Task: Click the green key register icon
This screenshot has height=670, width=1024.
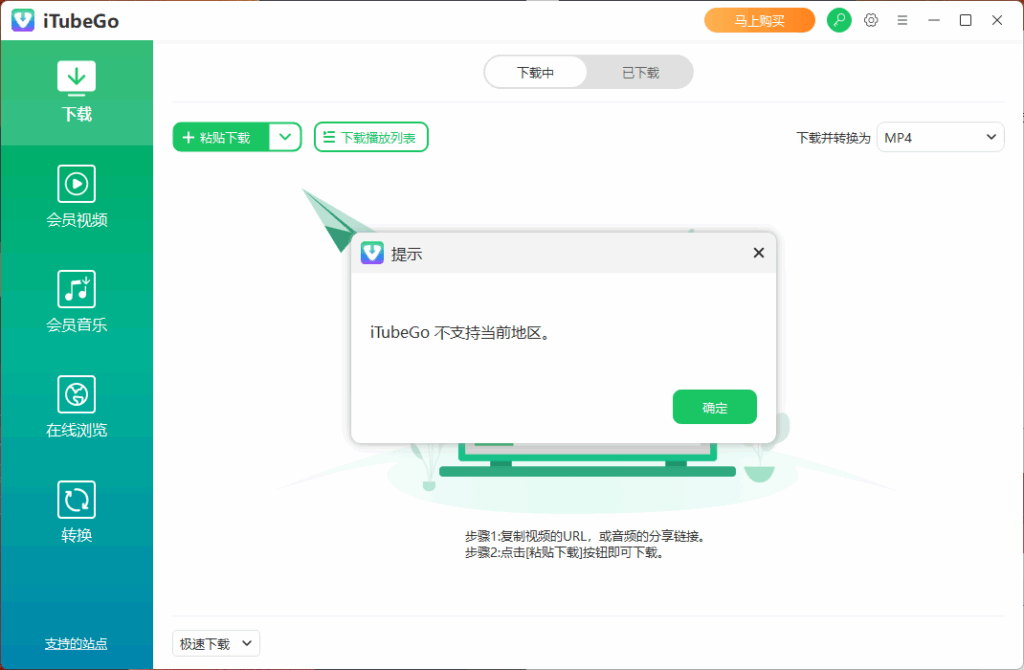Action: 839,20
